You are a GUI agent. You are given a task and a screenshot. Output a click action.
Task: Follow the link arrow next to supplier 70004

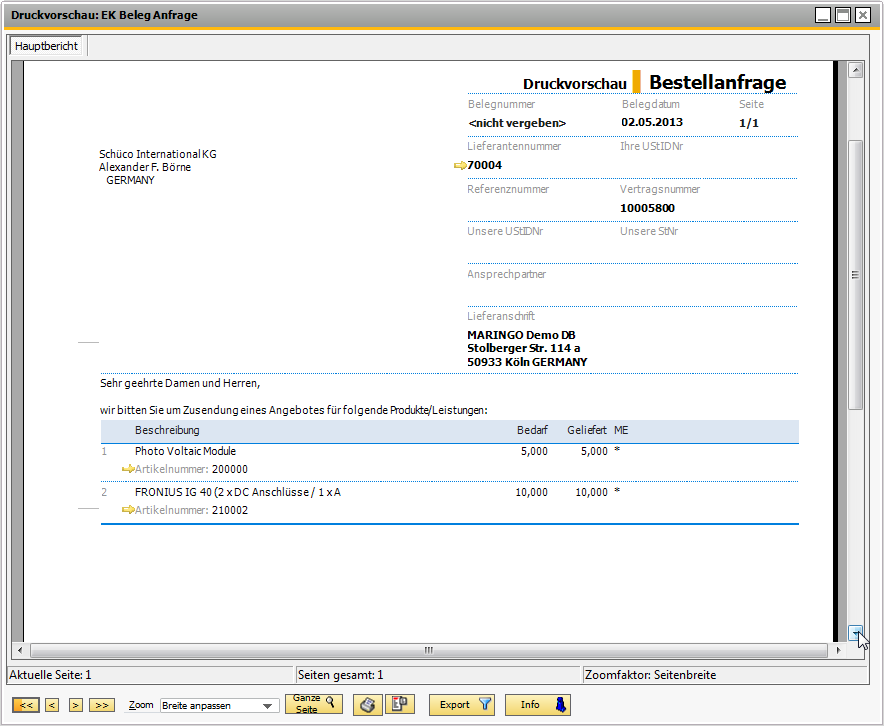point(460,165)
